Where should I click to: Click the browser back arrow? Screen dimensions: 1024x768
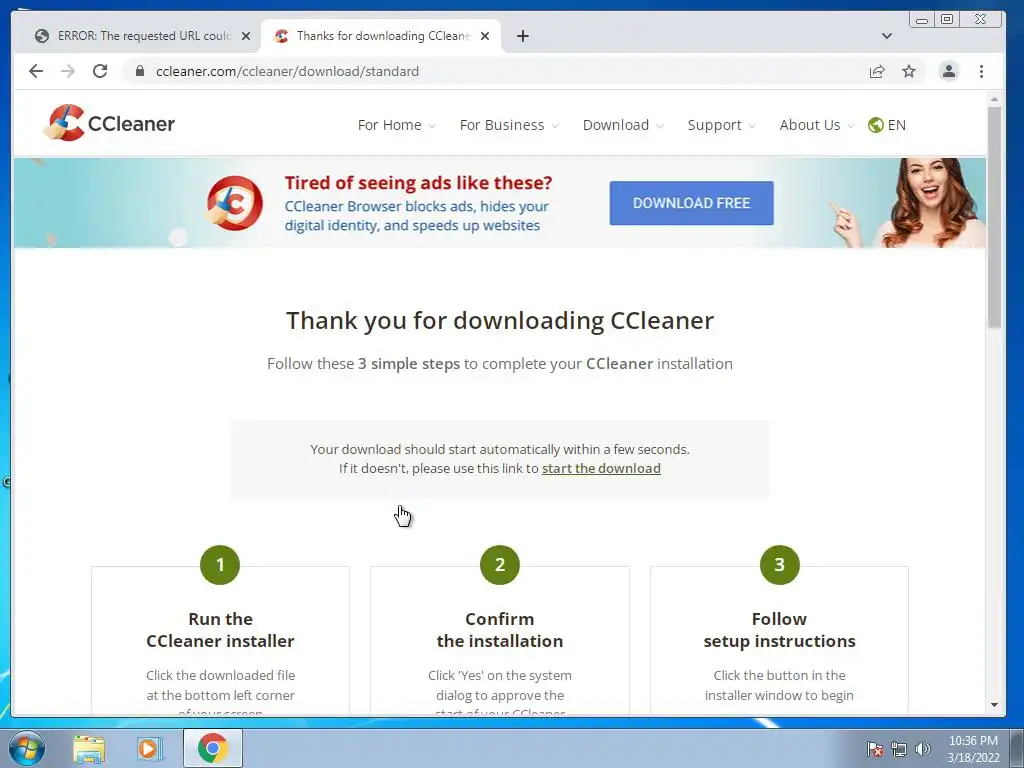click(x=36, y=71)
